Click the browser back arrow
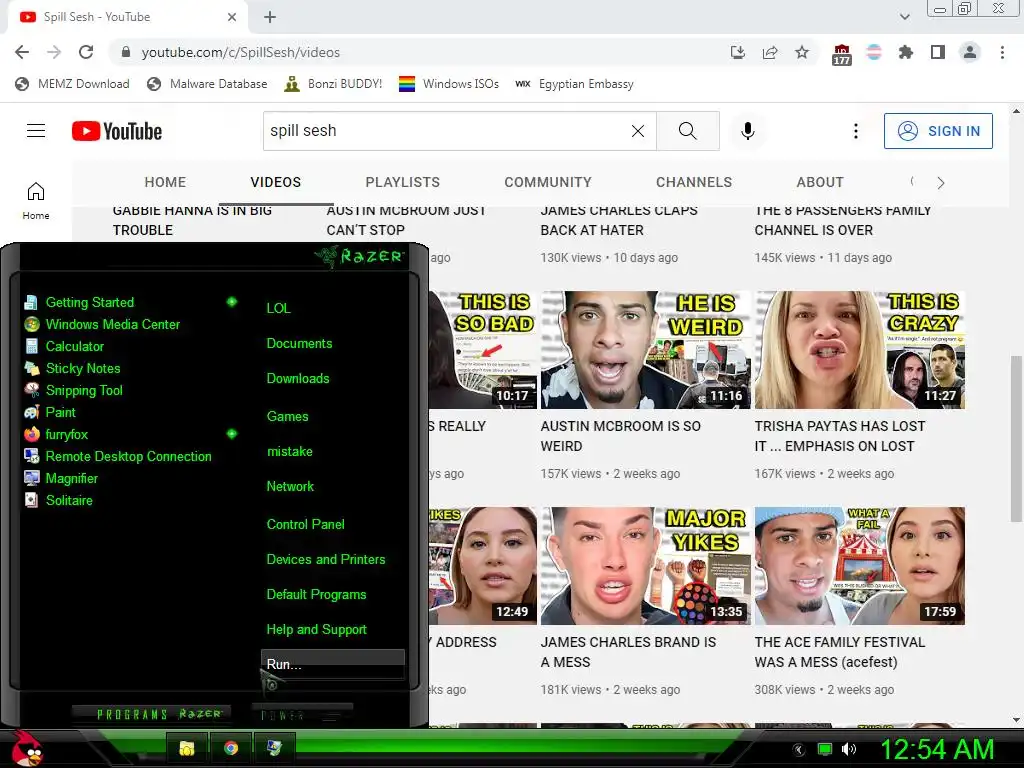Viewport: 1024px width, 768px height. [x=22, y=52]
